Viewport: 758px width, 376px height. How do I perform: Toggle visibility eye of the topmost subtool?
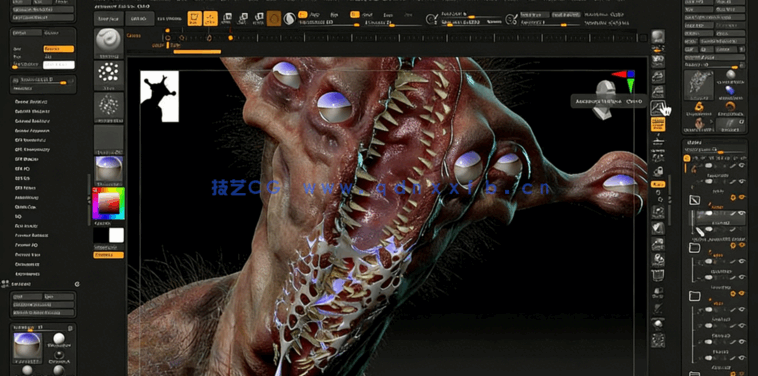click(742, 166)
